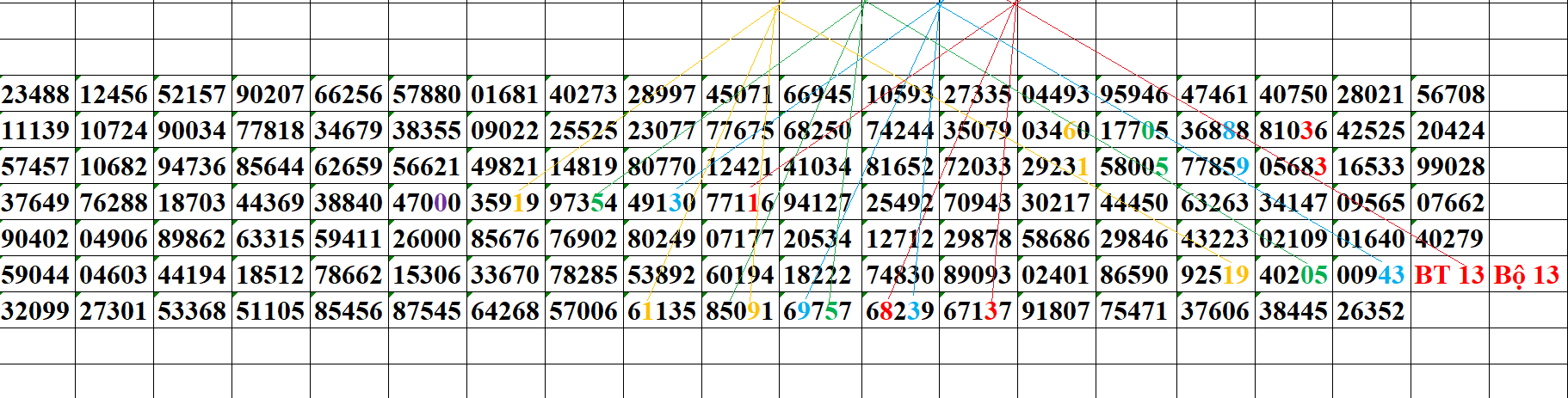Select cell 11139 in first column
The height and width of the screenshot is (398, 1568).
point(37,131)
